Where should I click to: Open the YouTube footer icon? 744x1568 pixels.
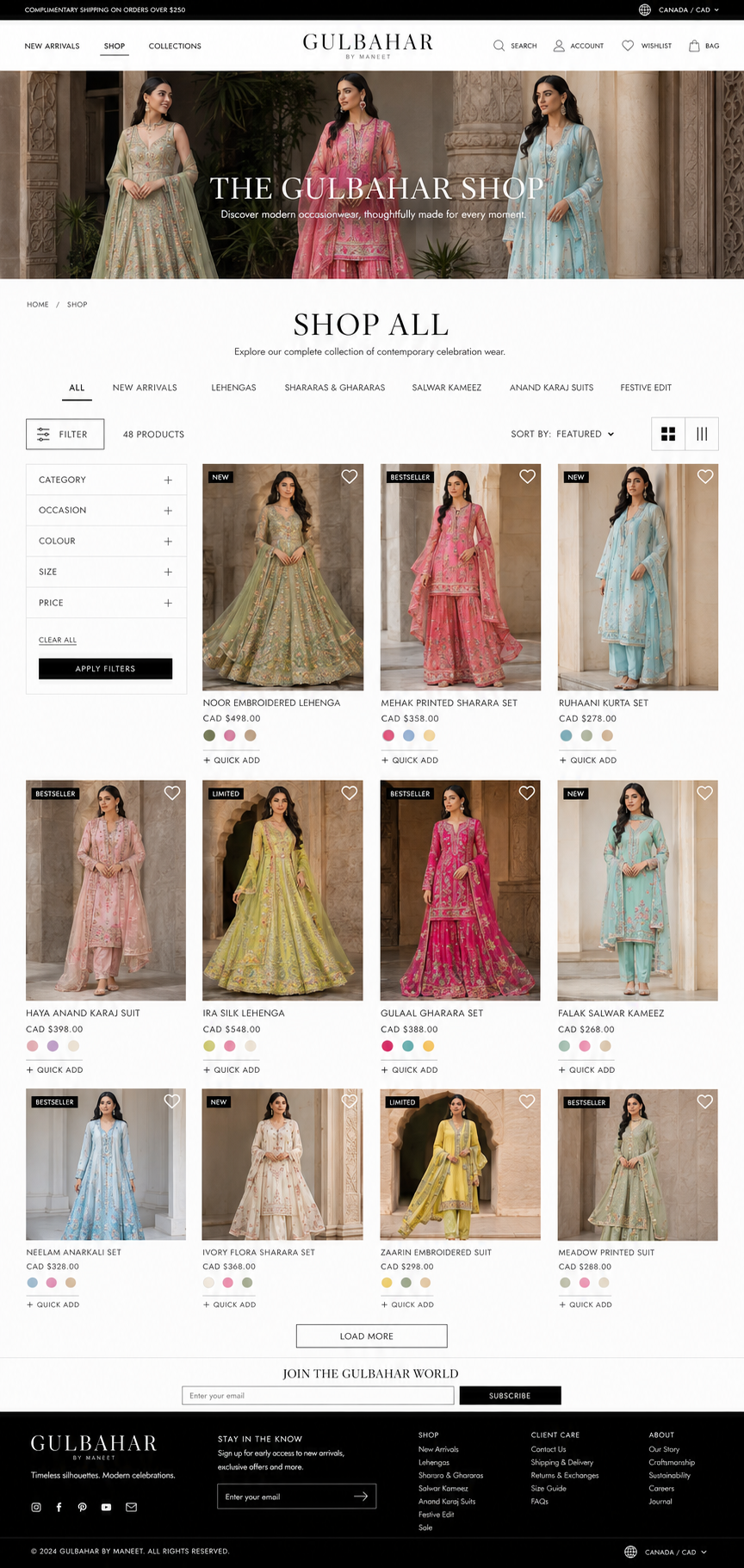point(106,1507)
